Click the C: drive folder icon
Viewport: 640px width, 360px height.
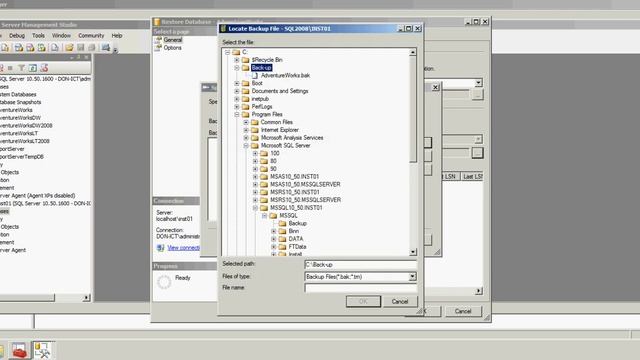[x=236, y=52]
